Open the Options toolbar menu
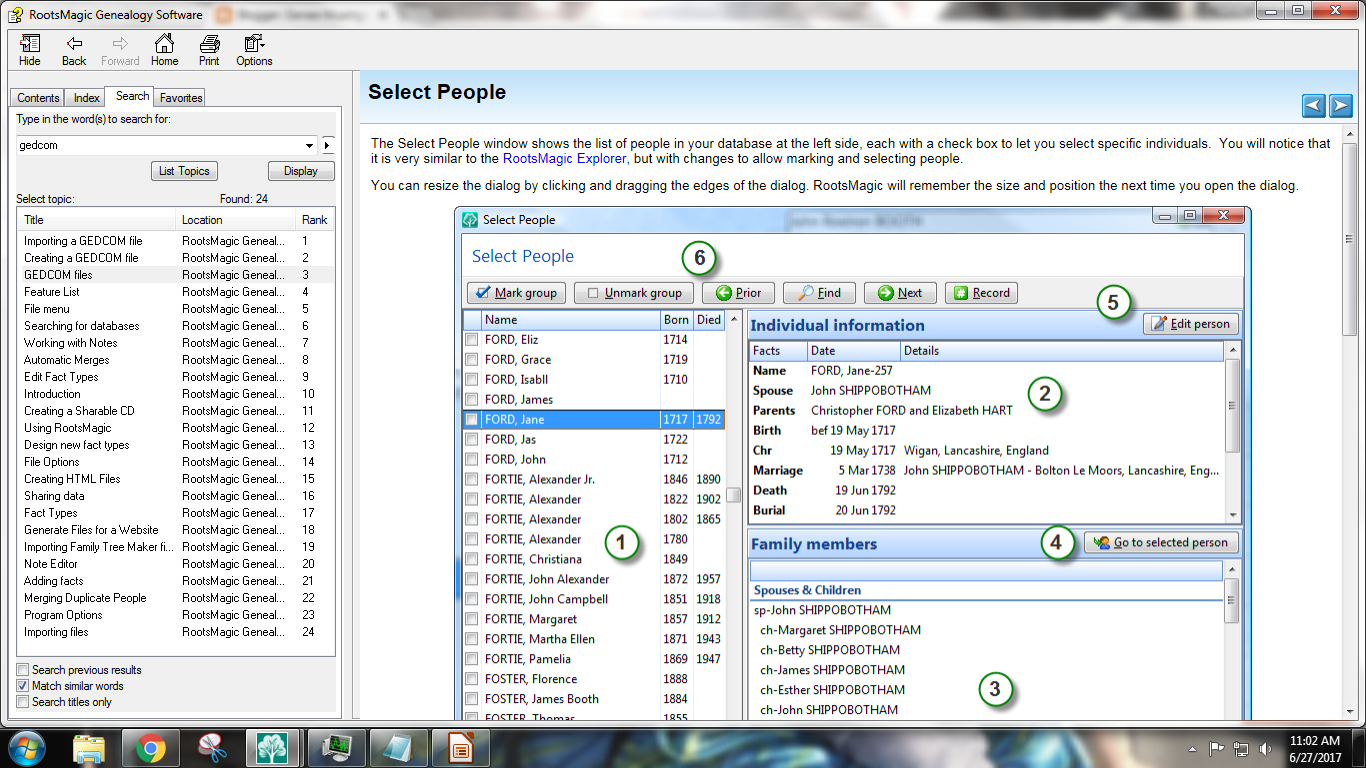Image resolution: width=1366 pixels, height=768 pixels. pyautogui.click(x=254, y=50)
